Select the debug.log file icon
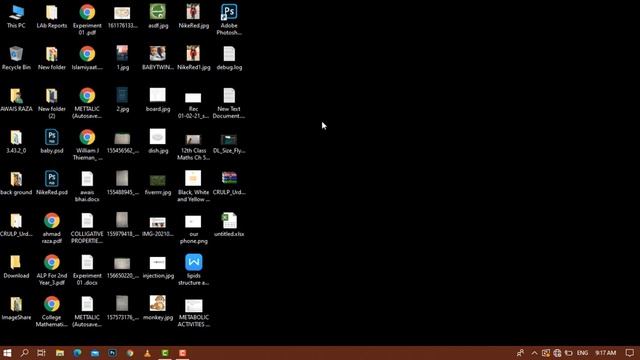Viewport: 640px width, 360px height. (x=229, y=58)
